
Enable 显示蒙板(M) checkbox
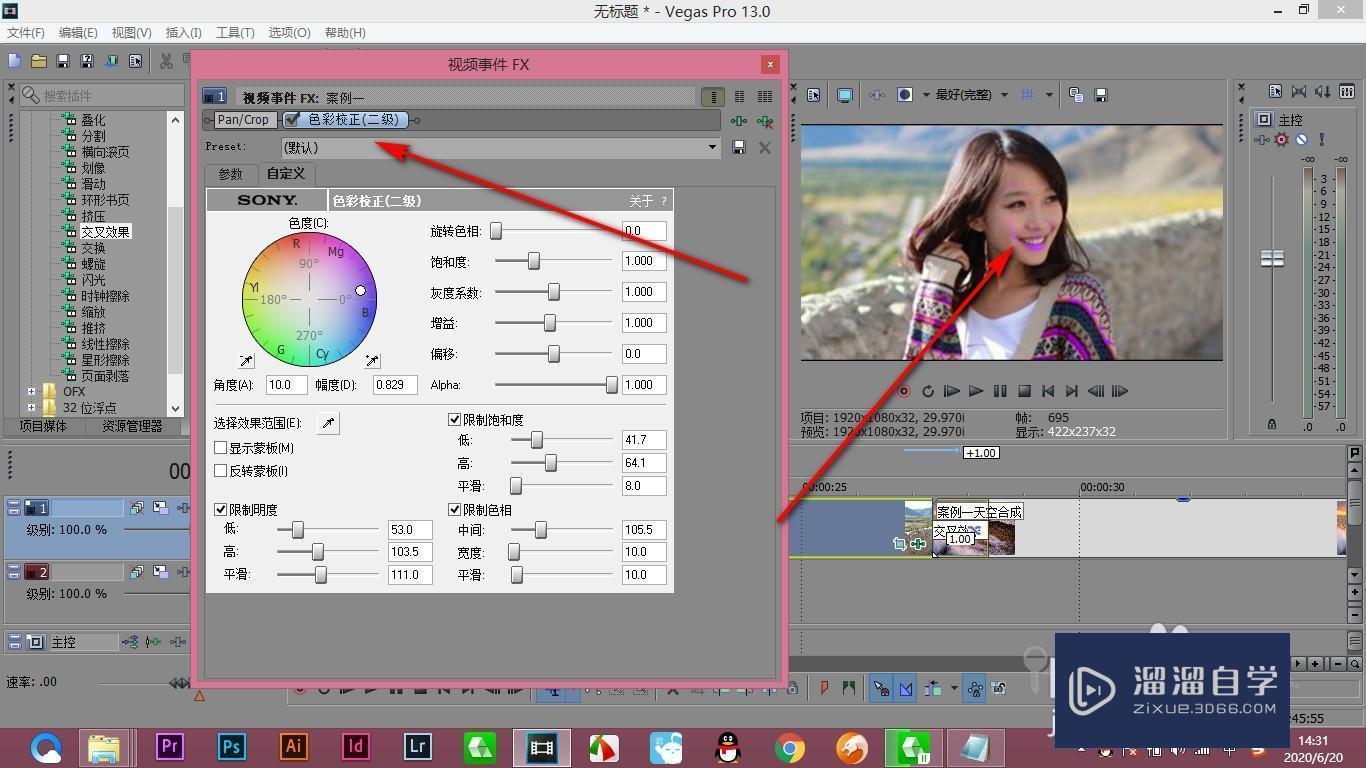click(221, 448)
